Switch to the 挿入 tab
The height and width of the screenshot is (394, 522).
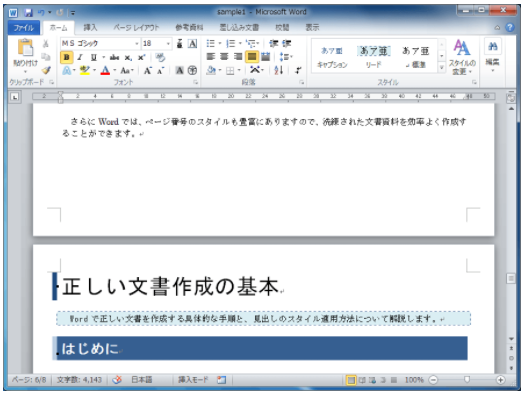pyautogui.click(x=90, y=28)
